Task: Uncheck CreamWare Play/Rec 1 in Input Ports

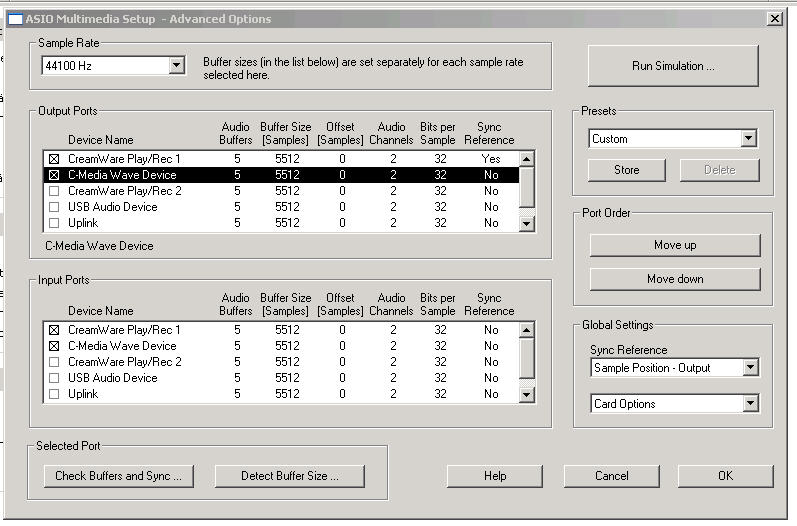Action: [54, 330]
